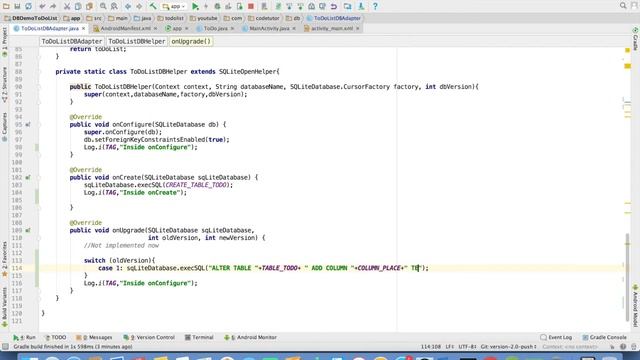Open the Event Log
Image resolution: width=640 pixels, height=360 pixels.
(x=556, y=338)
